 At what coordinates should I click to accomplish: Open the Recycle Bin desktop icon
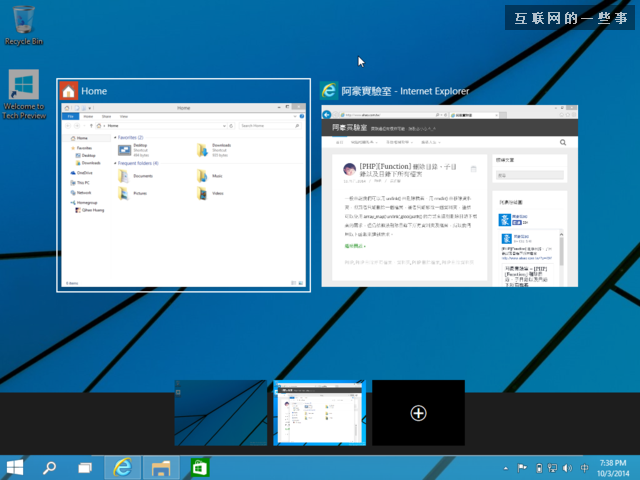tap(24, 22)
